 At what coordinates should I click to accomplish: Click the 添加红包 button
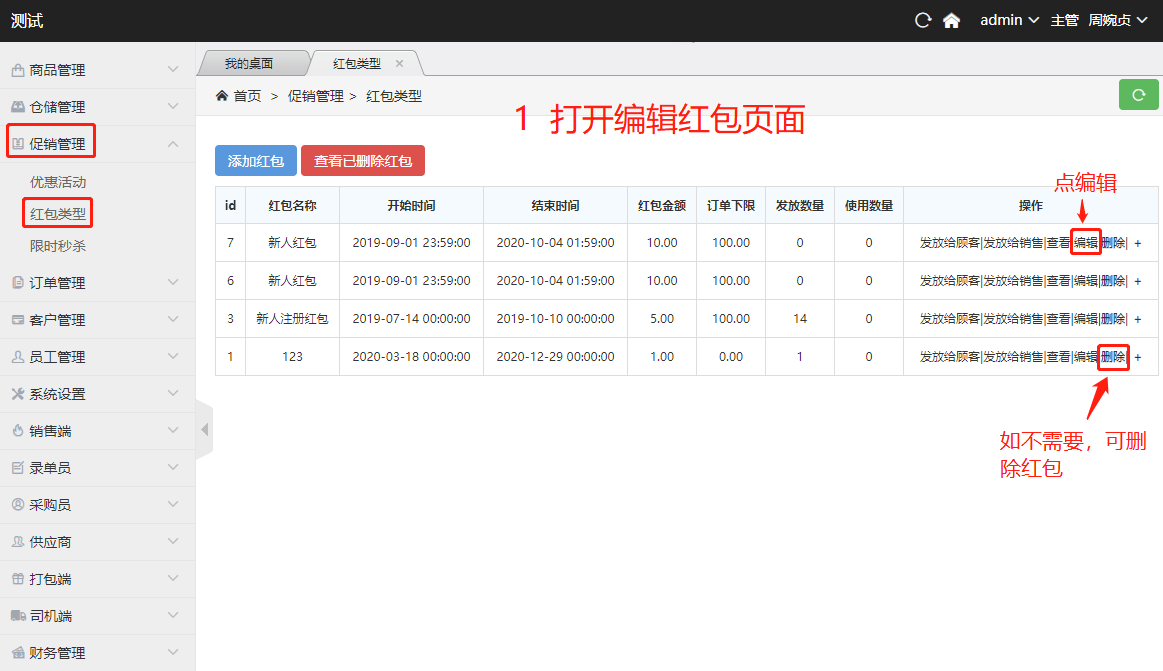tap(256, 161)
